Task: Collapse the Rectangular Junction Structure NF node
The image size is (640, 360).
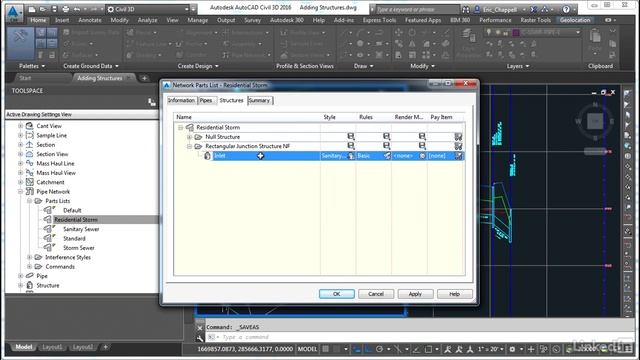Action: point(189,146)
